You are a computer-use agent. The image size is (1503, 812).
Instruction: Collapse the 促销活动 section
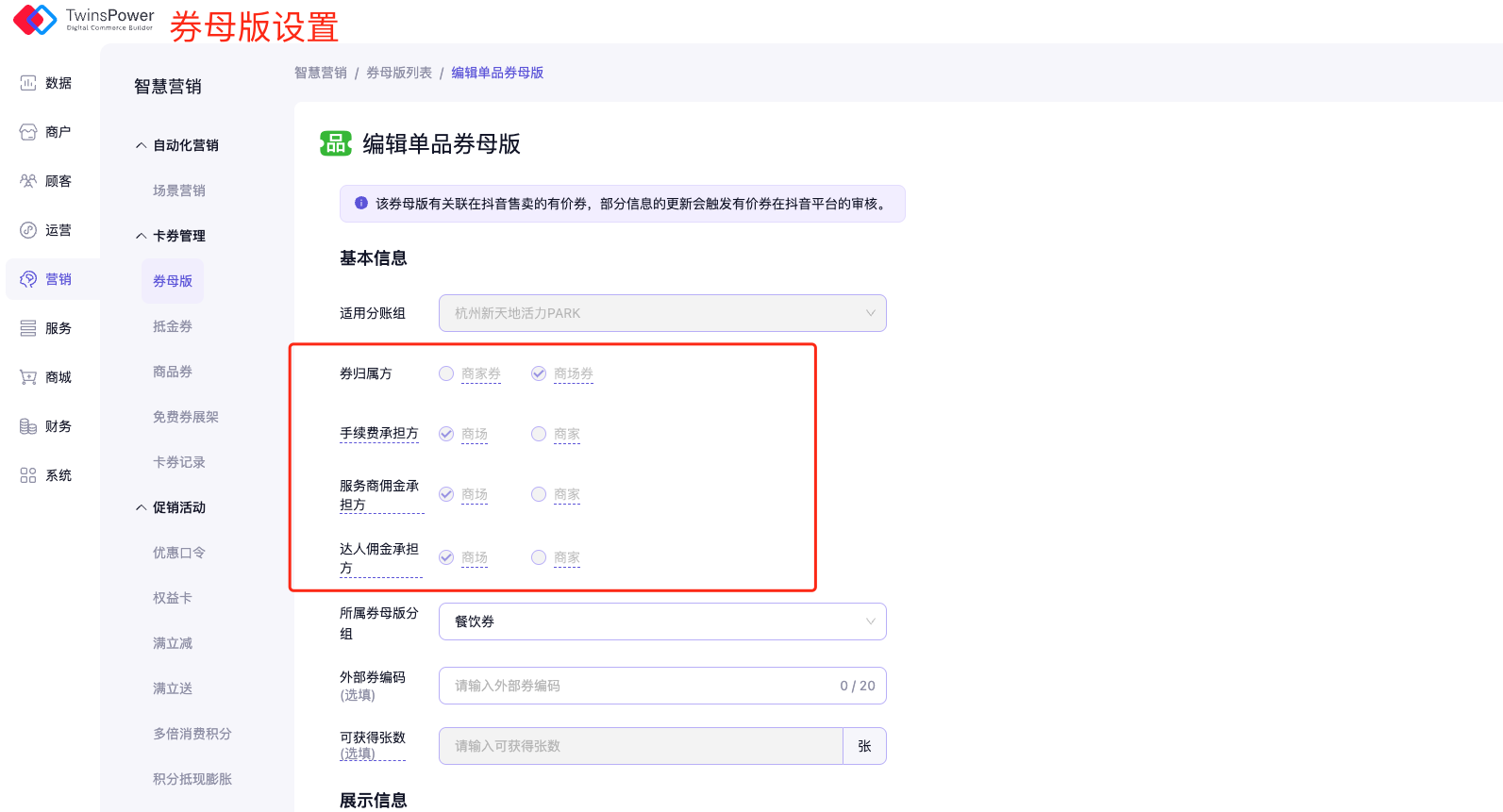point(141,507)
